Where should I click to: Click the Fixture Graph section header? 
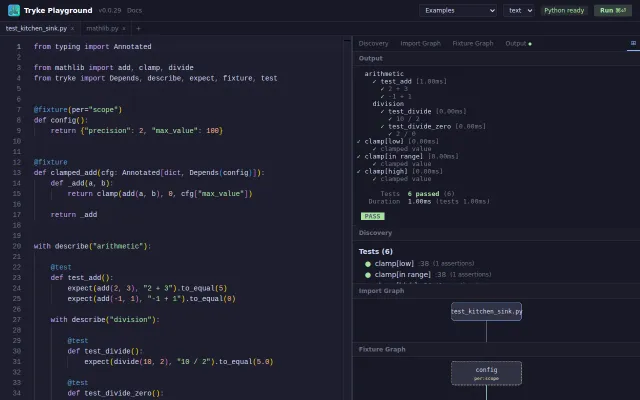382,349
